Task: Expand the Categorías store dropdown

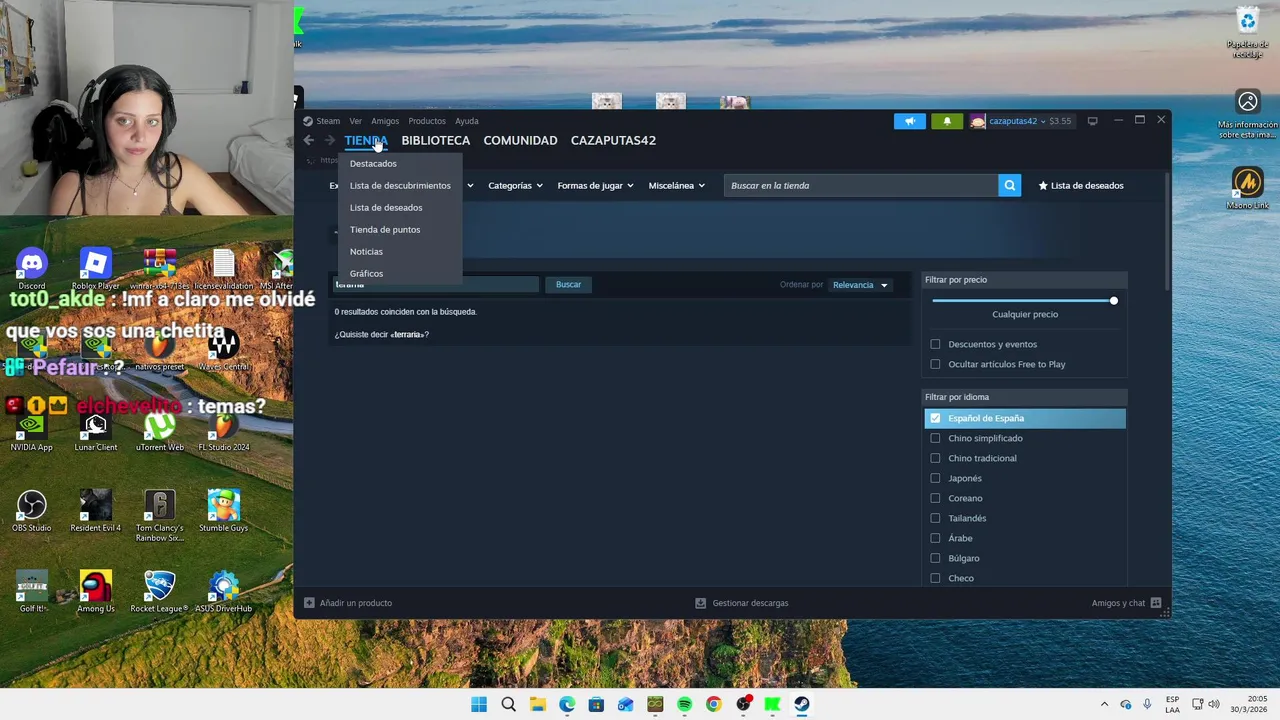Action: click(x=515, y=185)
